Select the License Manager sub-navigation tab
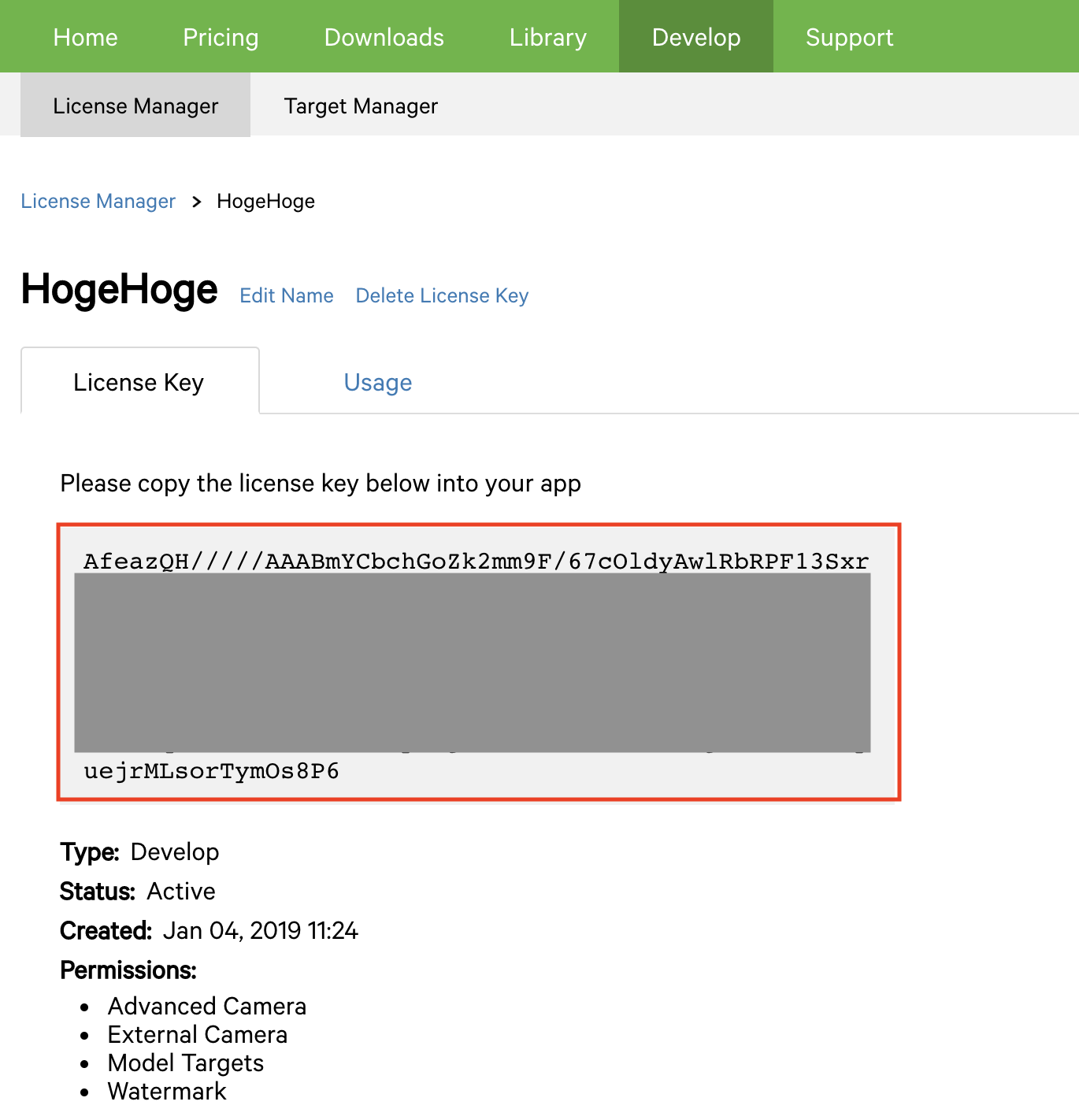The height and width of the screenshot is (1120, 1079). pos(135,106)
